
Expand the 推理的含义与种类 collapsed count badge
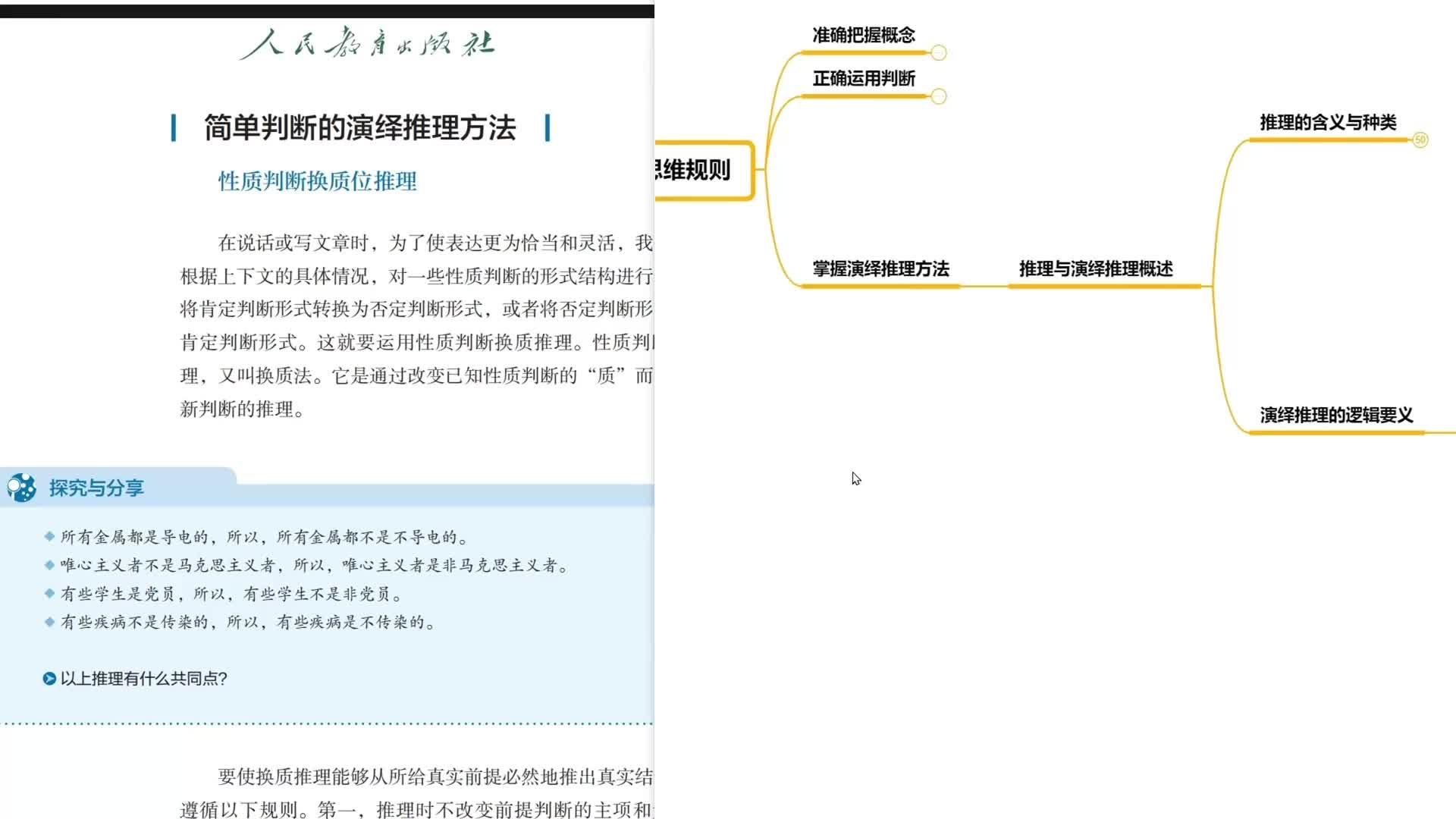[1420, 140]
